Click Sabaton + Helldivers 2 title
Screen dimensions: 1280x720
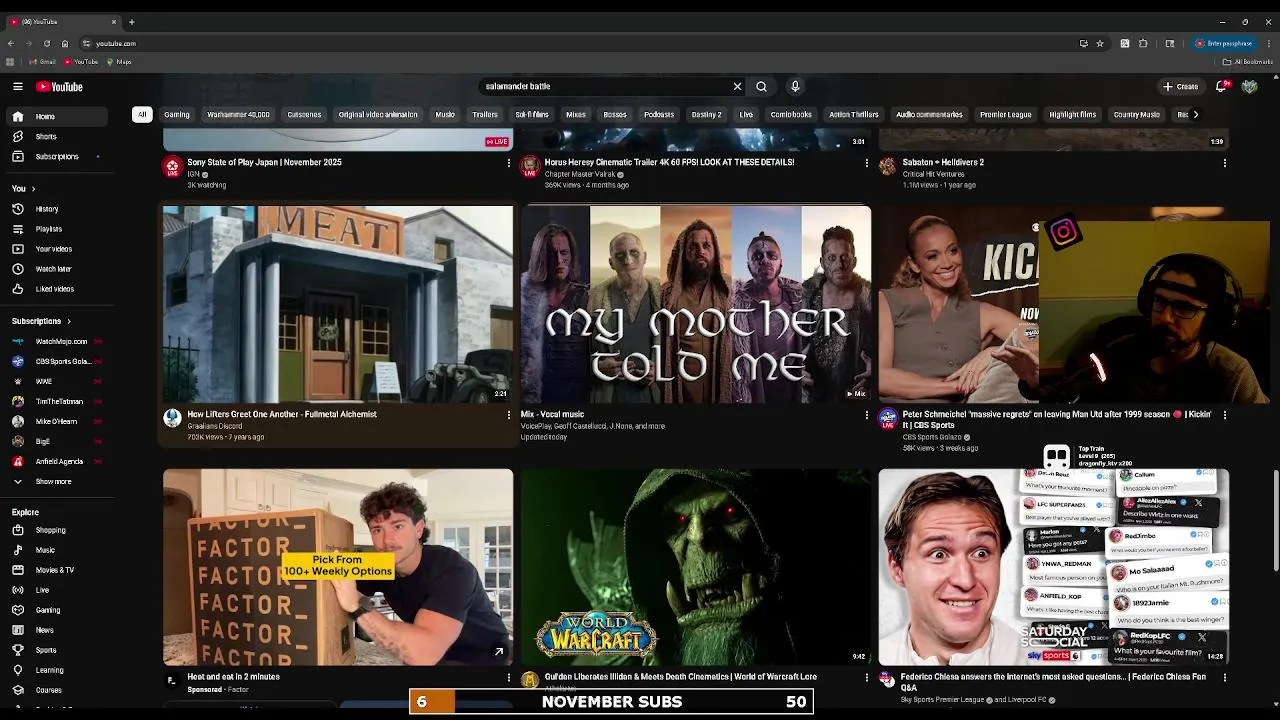[x=943, y=162]
